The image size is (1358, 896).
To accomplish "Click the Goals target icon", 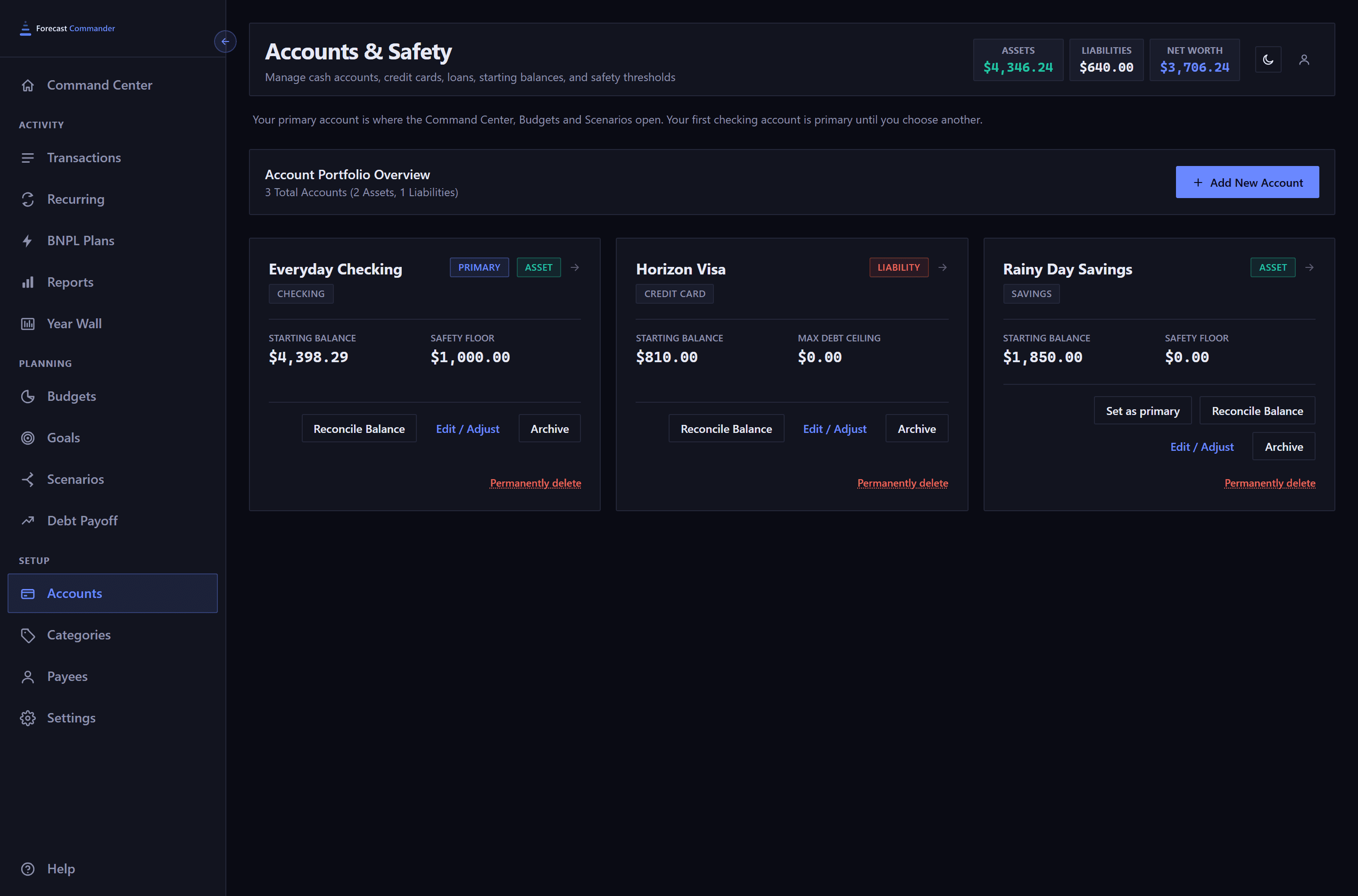I will [27, 438].
